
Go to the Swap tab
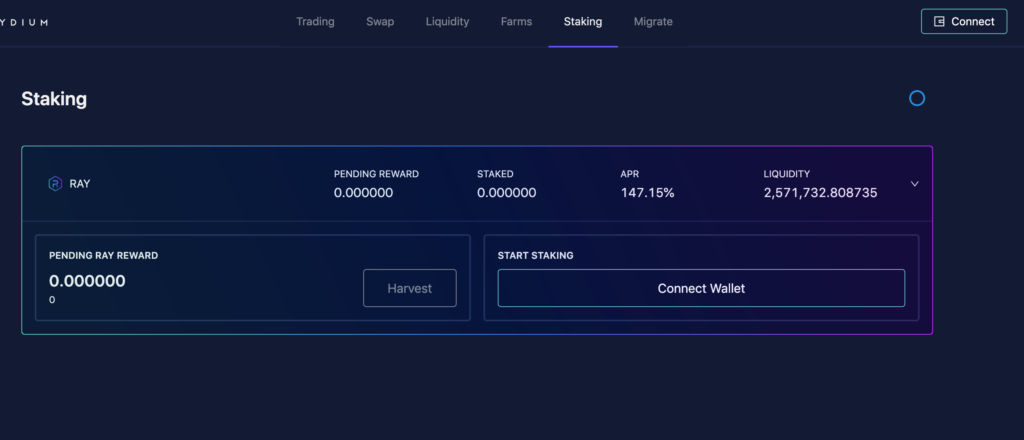[379, 22]
